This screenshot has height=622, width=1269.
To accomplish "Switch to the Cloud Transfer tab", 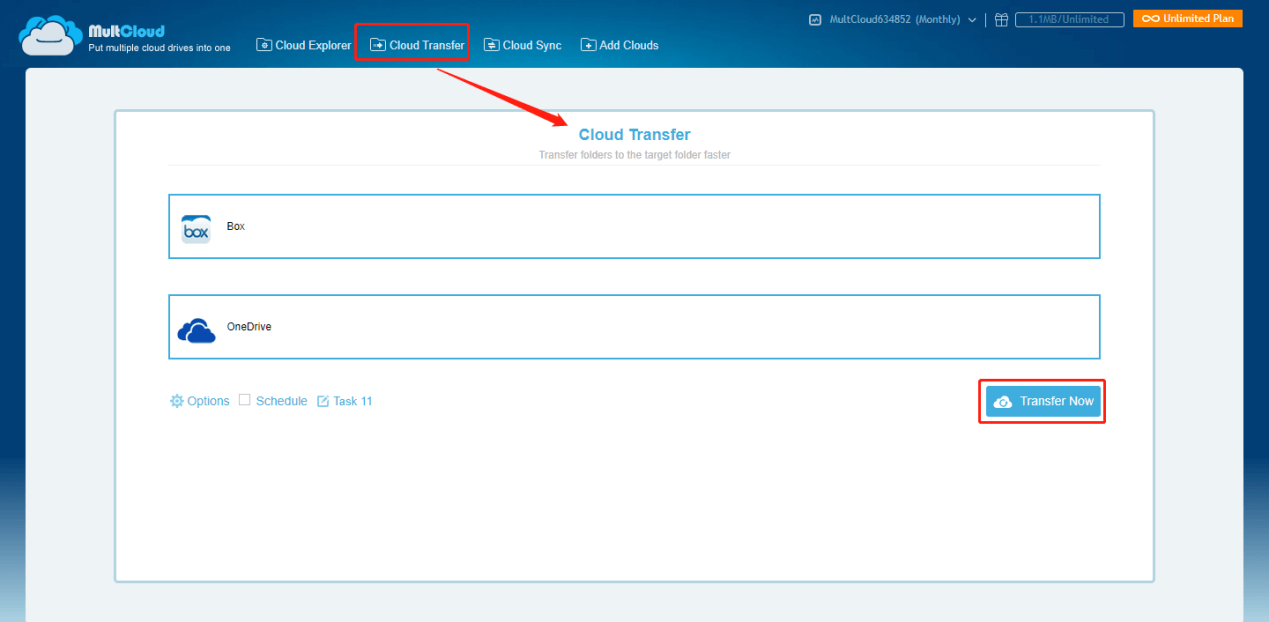I will tap(417, 45).
